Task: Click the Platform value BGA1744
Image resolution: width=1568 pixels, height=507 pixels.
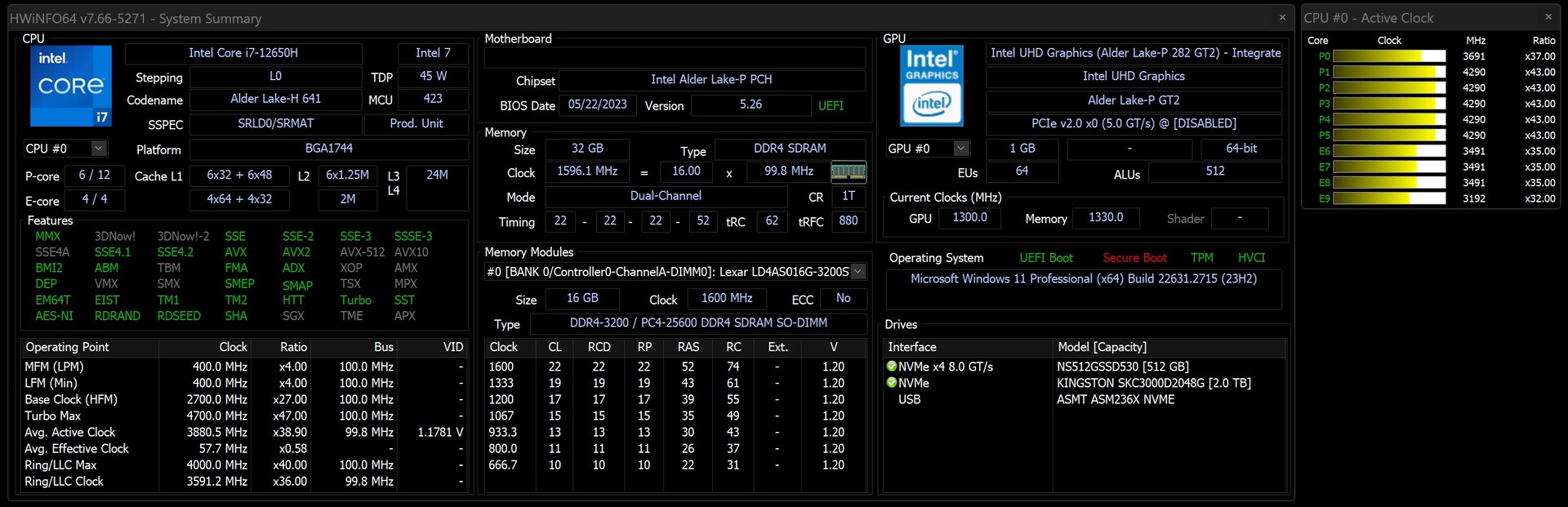Action: point(329,149)
